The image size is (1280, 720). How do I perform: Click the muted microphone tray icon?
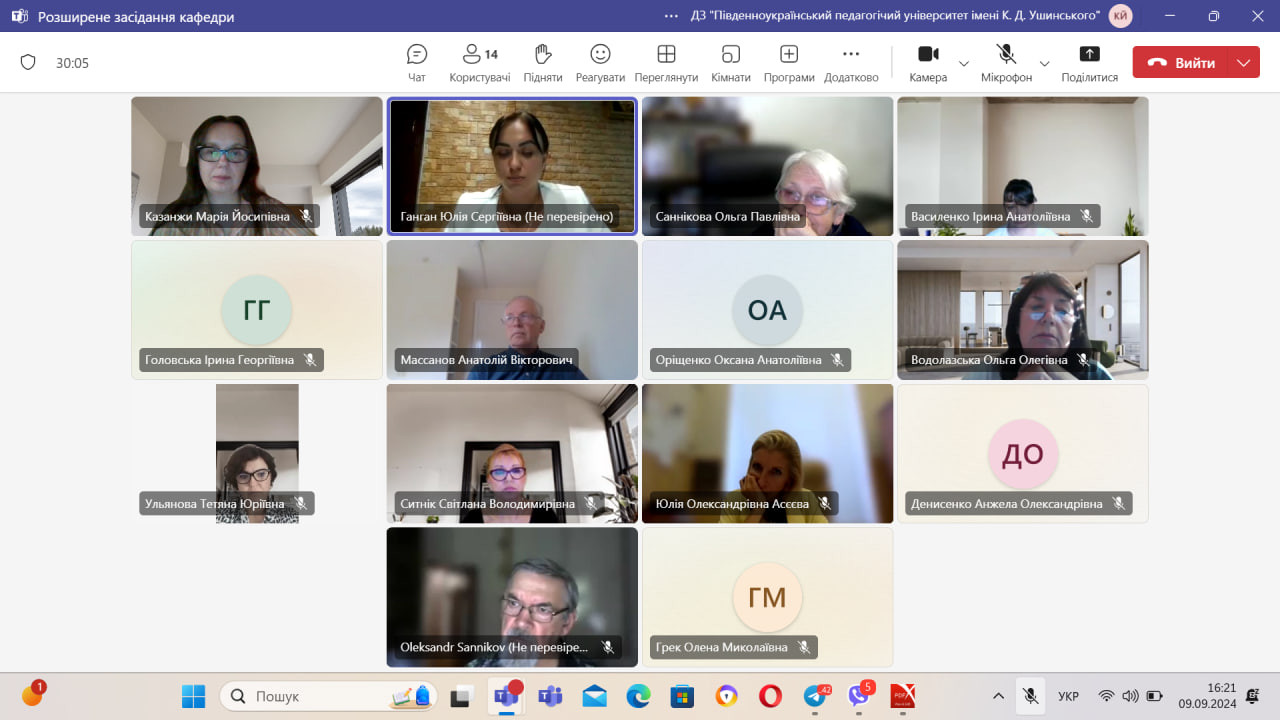tap(1030, 696)
